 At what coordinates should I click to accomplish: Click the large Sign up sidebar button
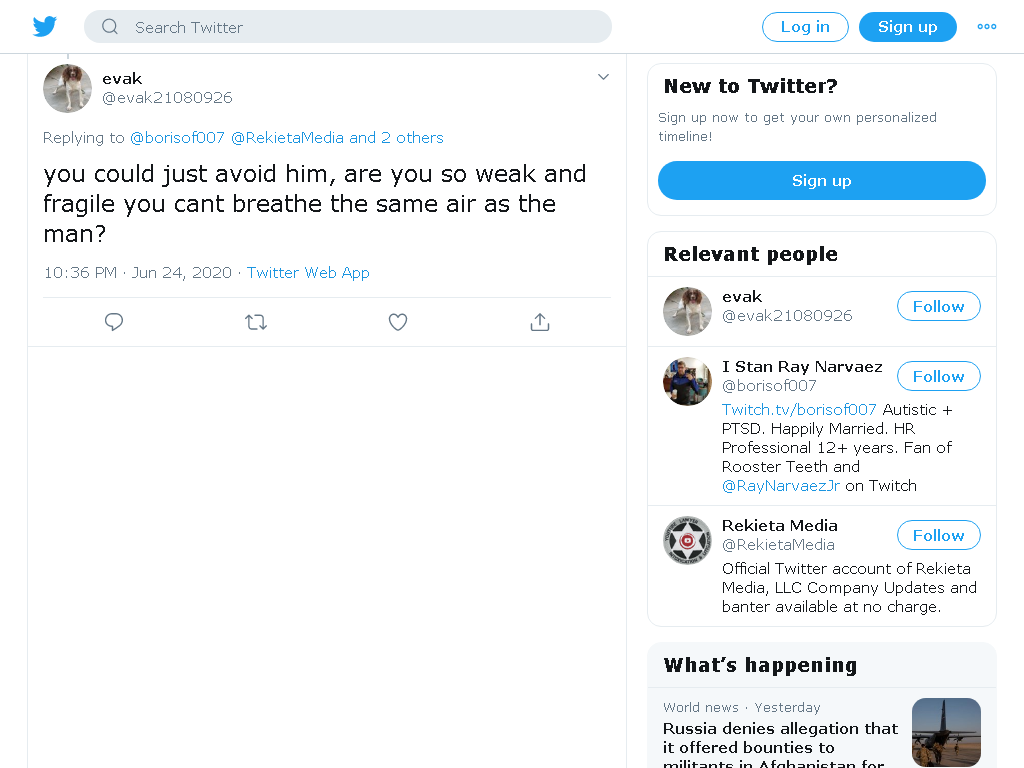(x=822, y=180)
